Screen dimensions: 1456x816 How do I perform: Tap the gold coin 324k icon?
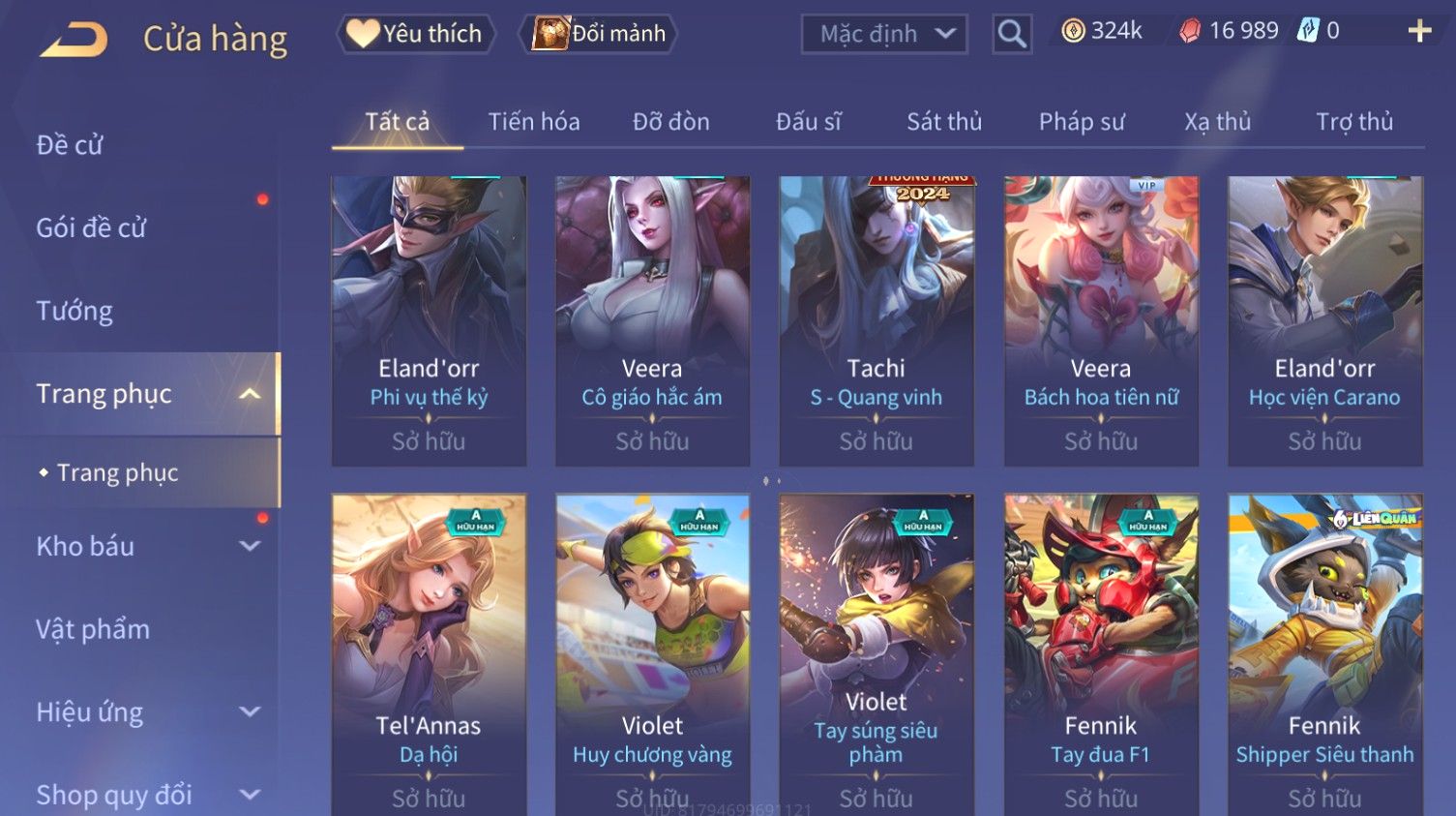[x=1073, y=31]
